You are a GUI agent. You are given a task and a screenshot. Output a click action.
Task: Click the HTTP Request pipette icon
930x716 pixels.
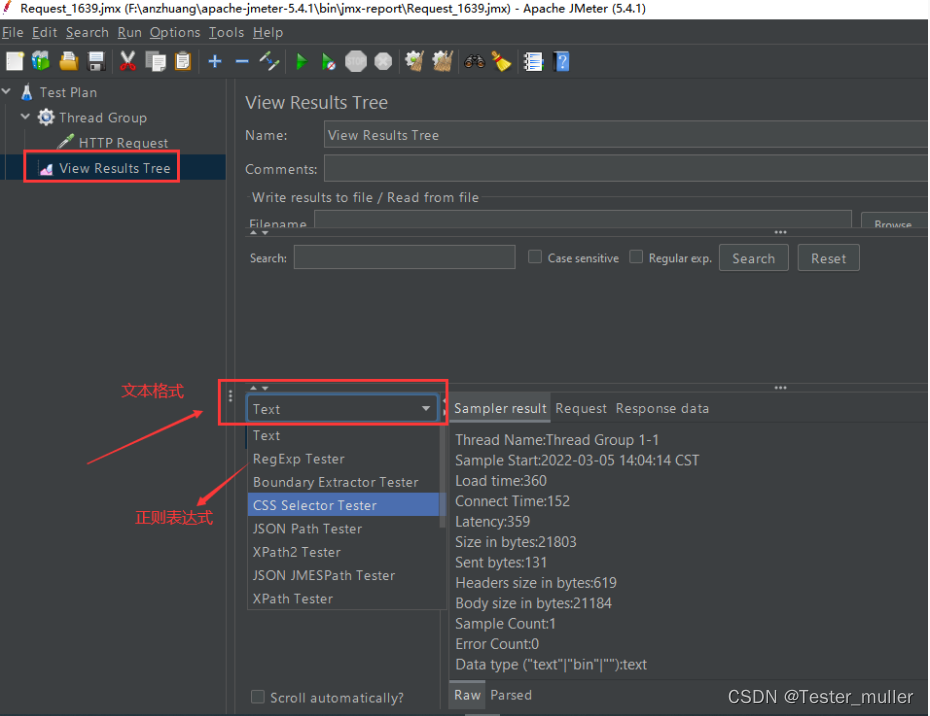[65, 142]
